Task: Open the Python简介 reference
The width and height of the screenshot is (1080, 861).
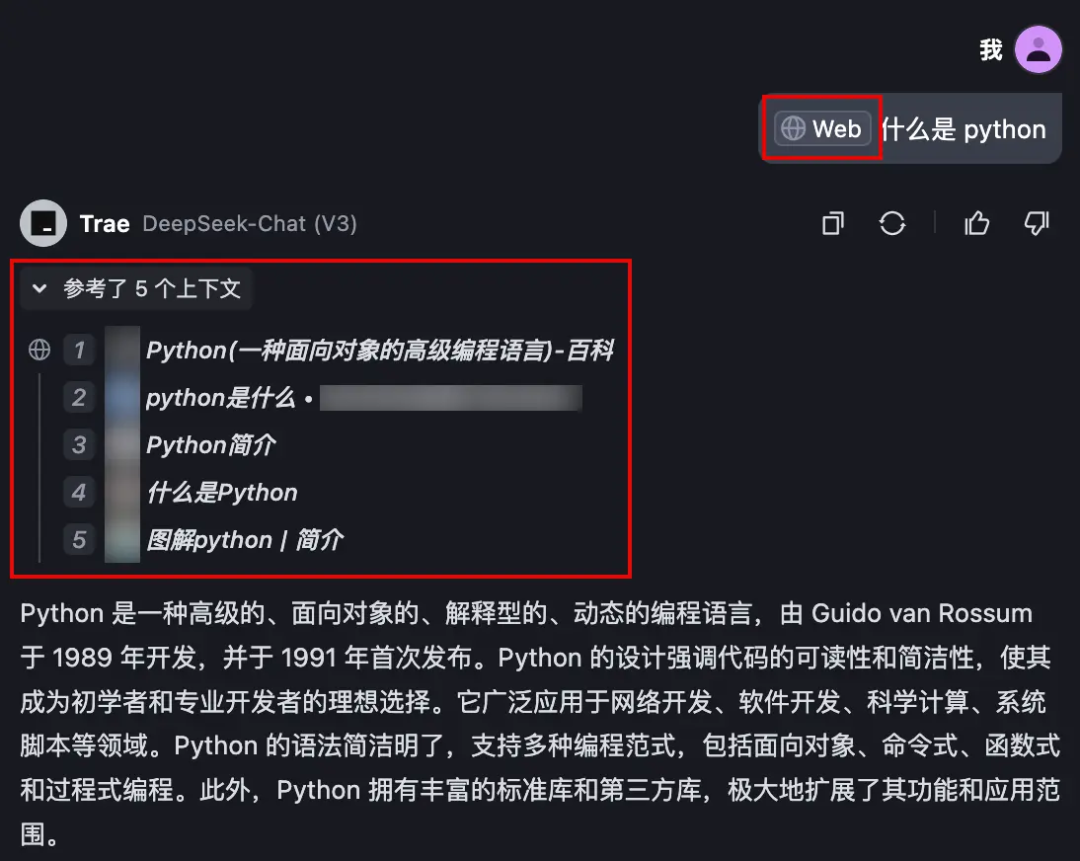Action: 211,445
